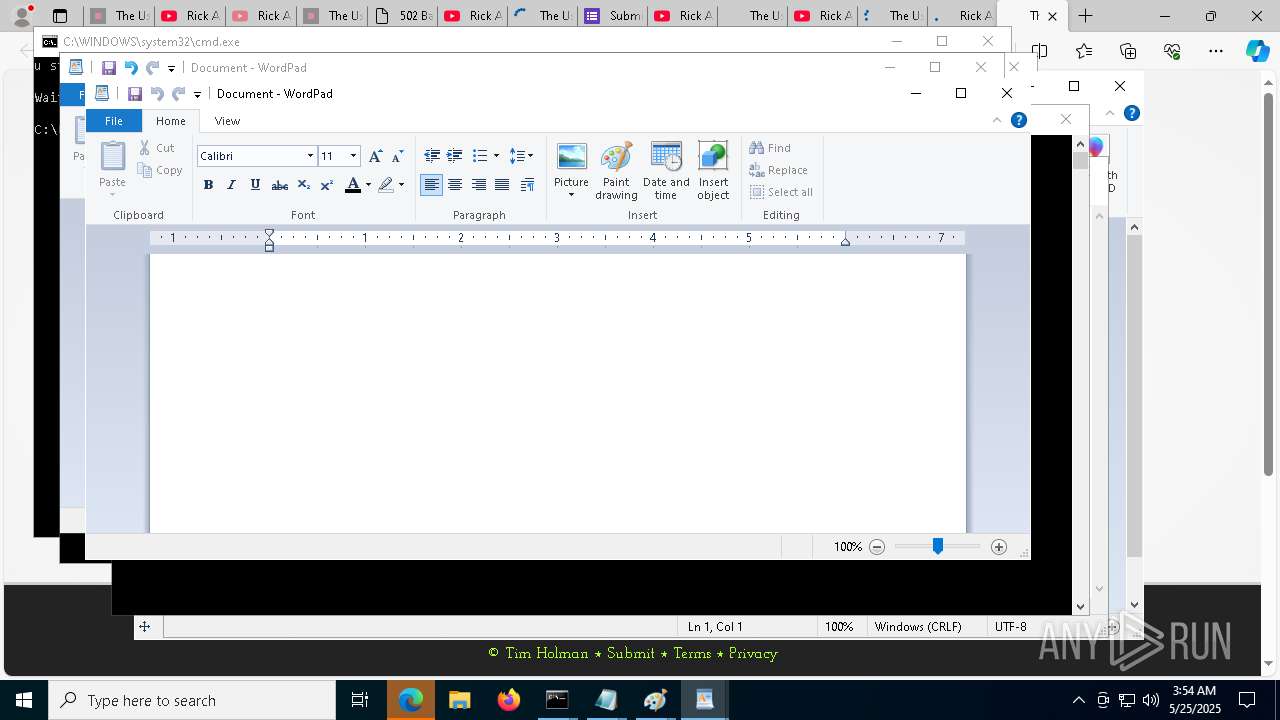
Task: Click the Submit link on the webpage
Action: click(631, 653)
